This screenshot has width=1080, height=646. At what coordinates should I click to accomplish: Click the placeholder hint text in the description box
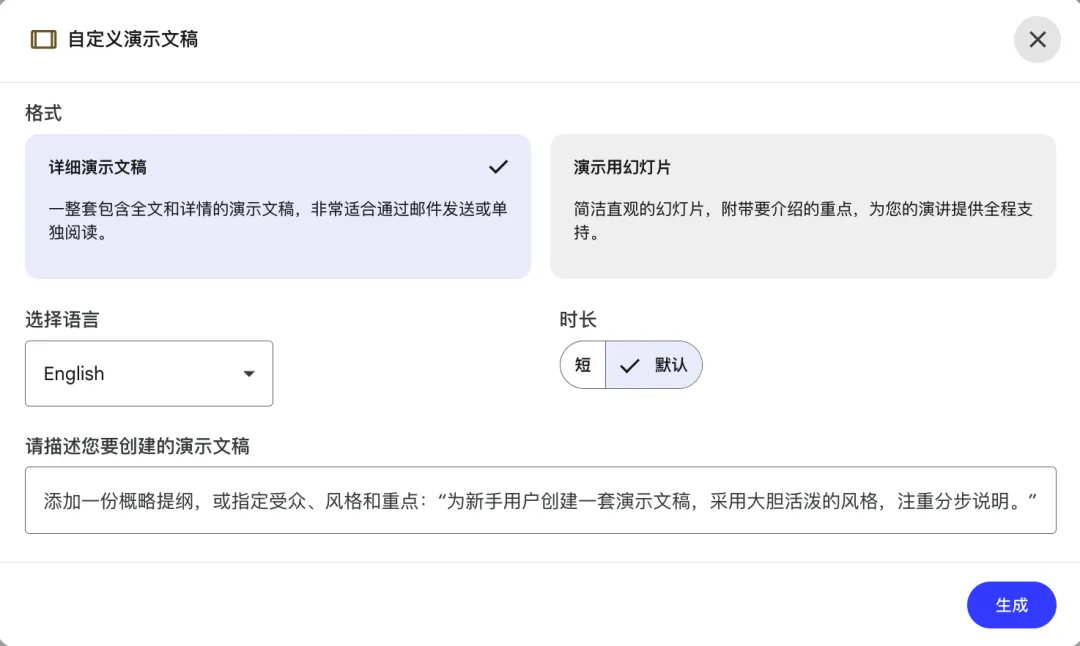[538, 500]
